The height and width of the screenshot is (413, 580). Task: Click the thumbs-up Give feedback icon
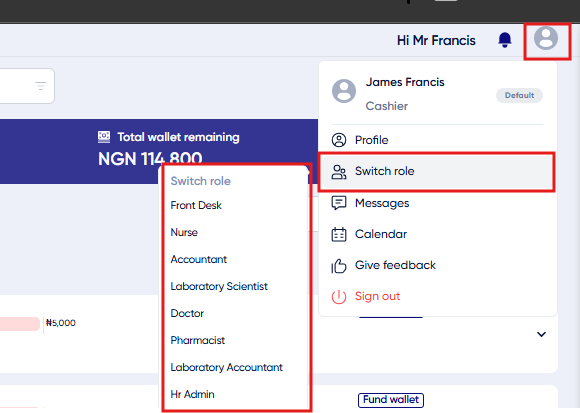point(339,265)
